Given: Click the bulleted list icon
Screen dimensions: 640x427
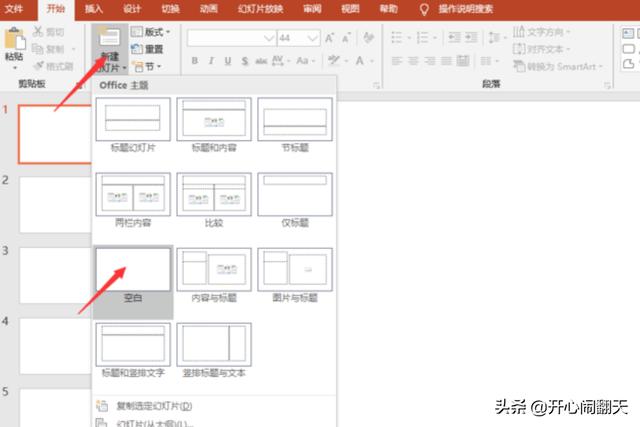Looking at the screenshot, I should [396, 37].
